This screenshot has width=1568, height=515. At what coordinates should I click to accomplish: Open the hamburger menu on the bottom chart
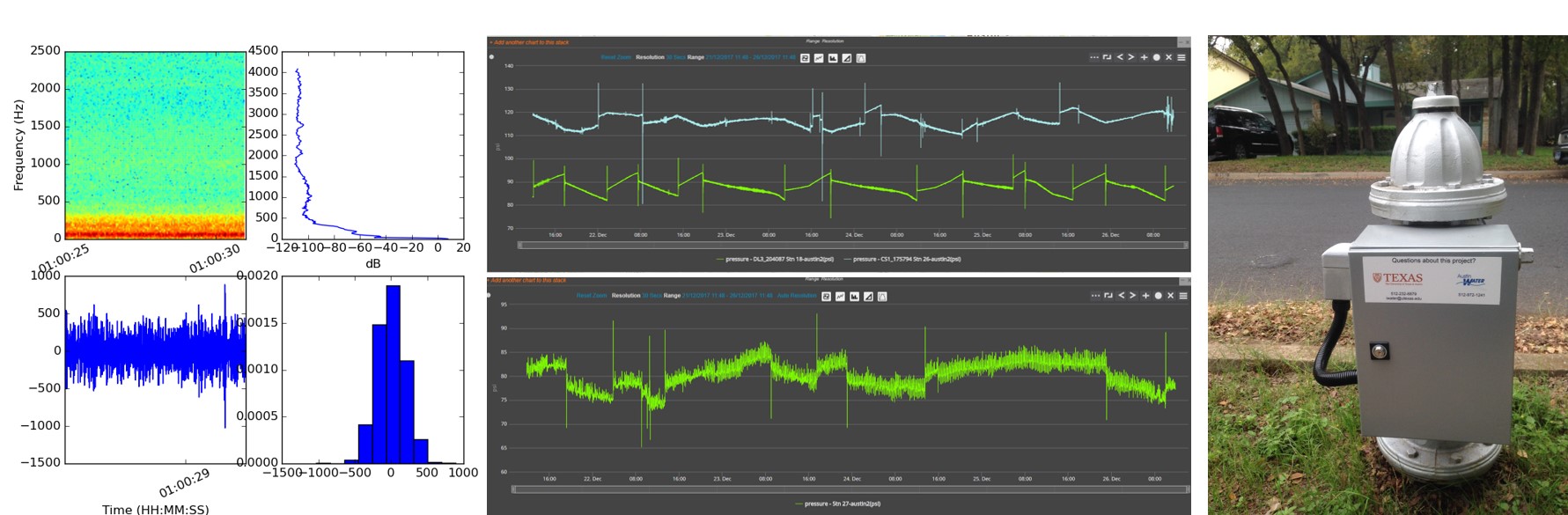(1183, 296)
